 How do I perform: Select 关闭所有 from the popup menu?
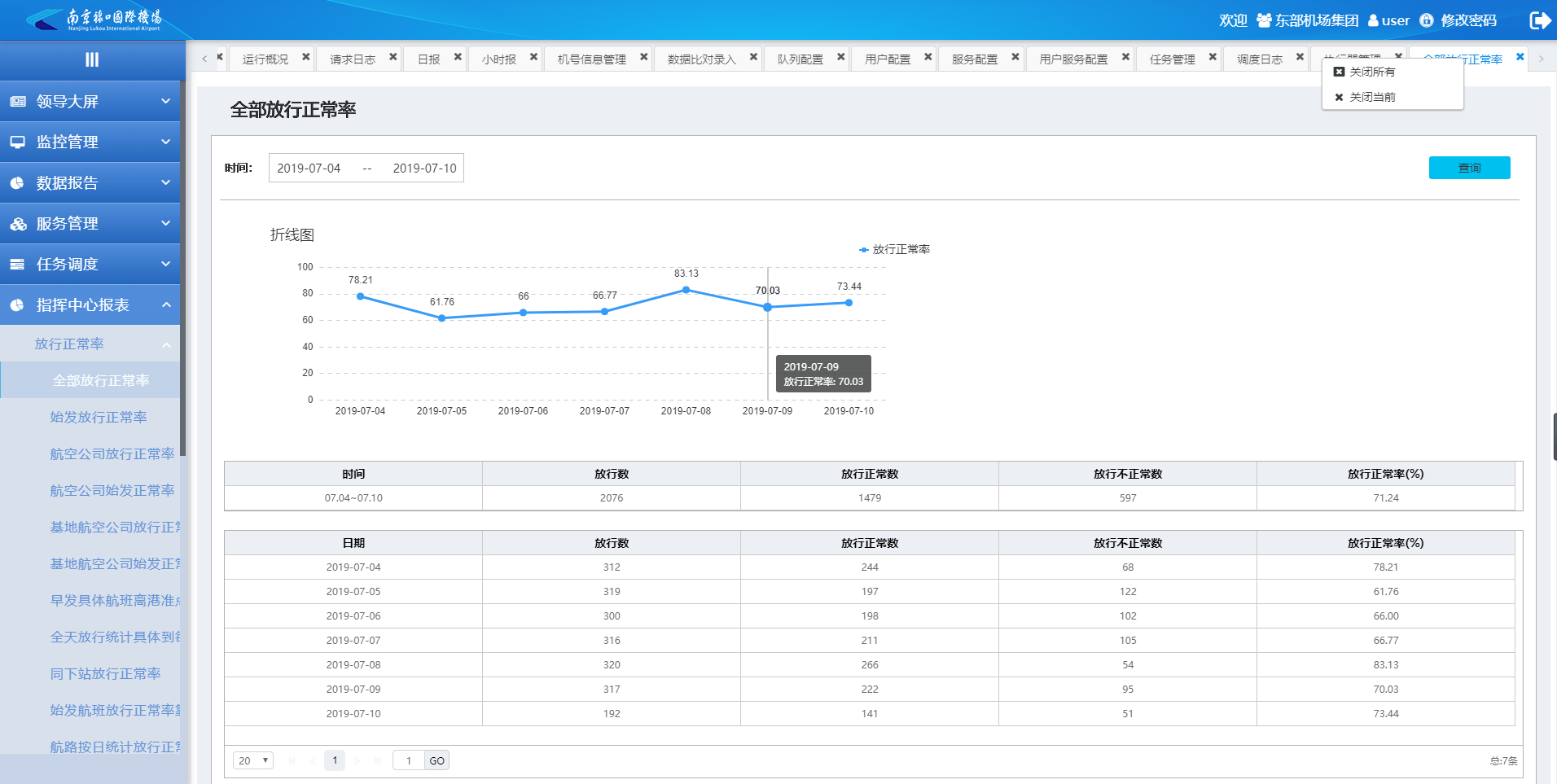[1371, 72]
